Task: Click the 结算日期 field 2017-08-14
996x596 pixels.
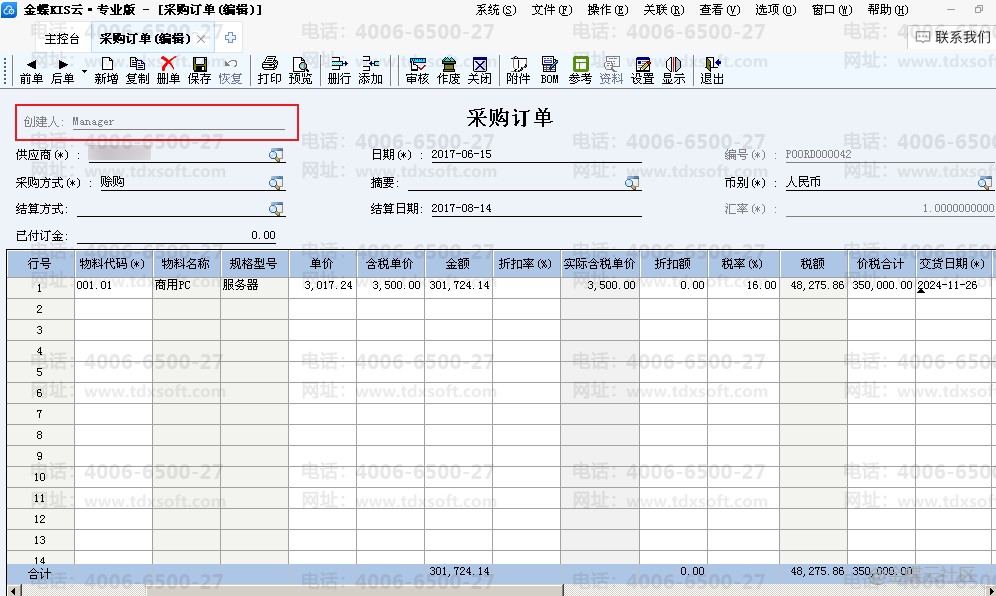Action: click(536, 208)
